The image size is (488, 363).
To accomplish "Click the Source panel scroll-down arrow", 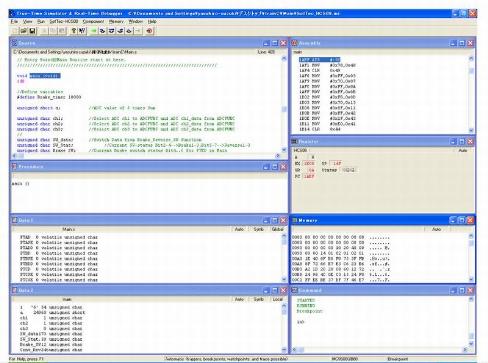I will click(x=284, y=150).
